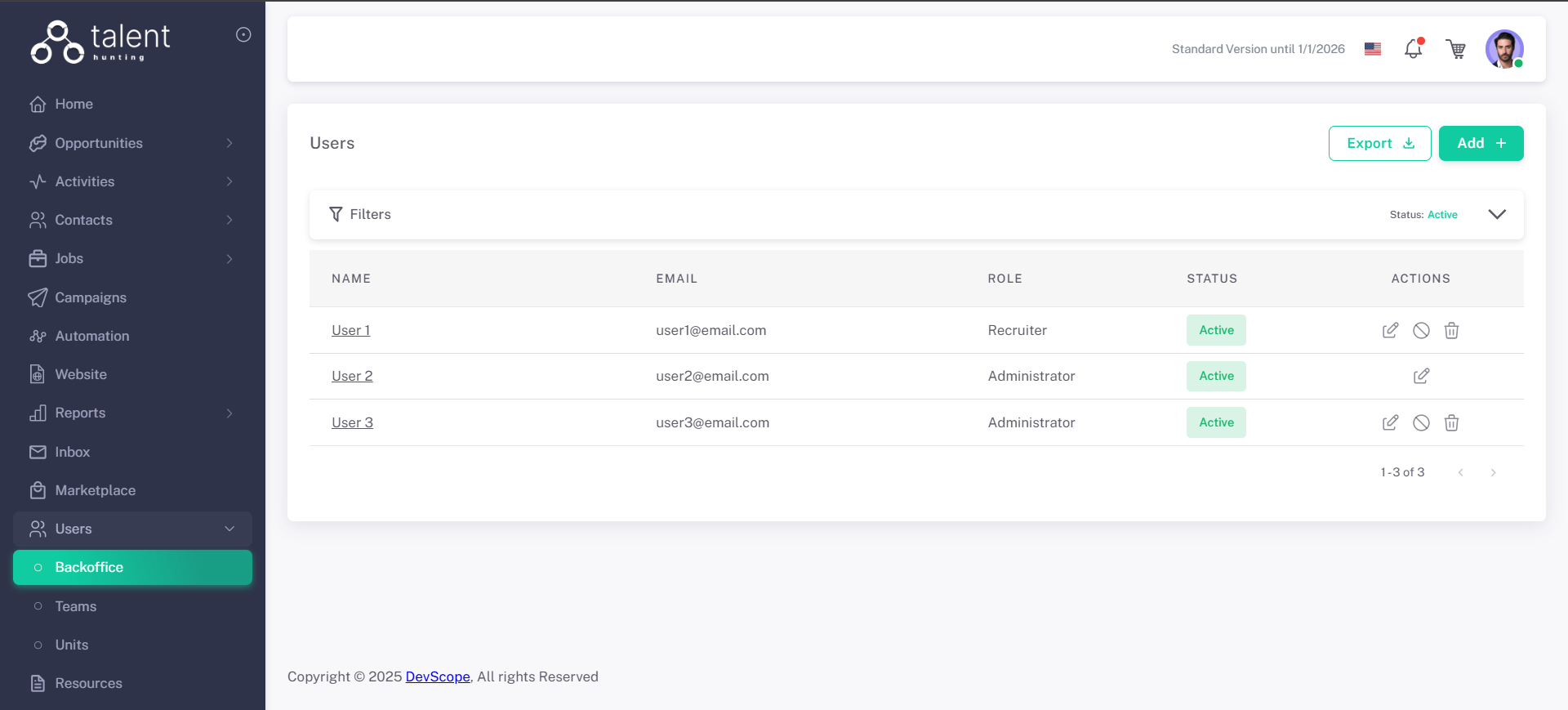The width and height of the screenshot is (1568, 710).
Task: Click the Export button
Action: (x=1379, y=143)
